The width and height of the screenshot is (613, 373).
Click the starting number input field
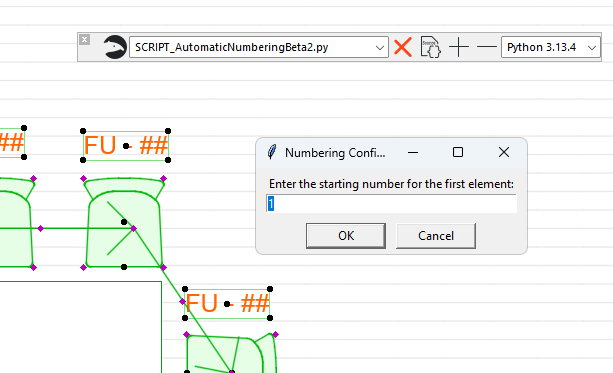pos(391,204)
